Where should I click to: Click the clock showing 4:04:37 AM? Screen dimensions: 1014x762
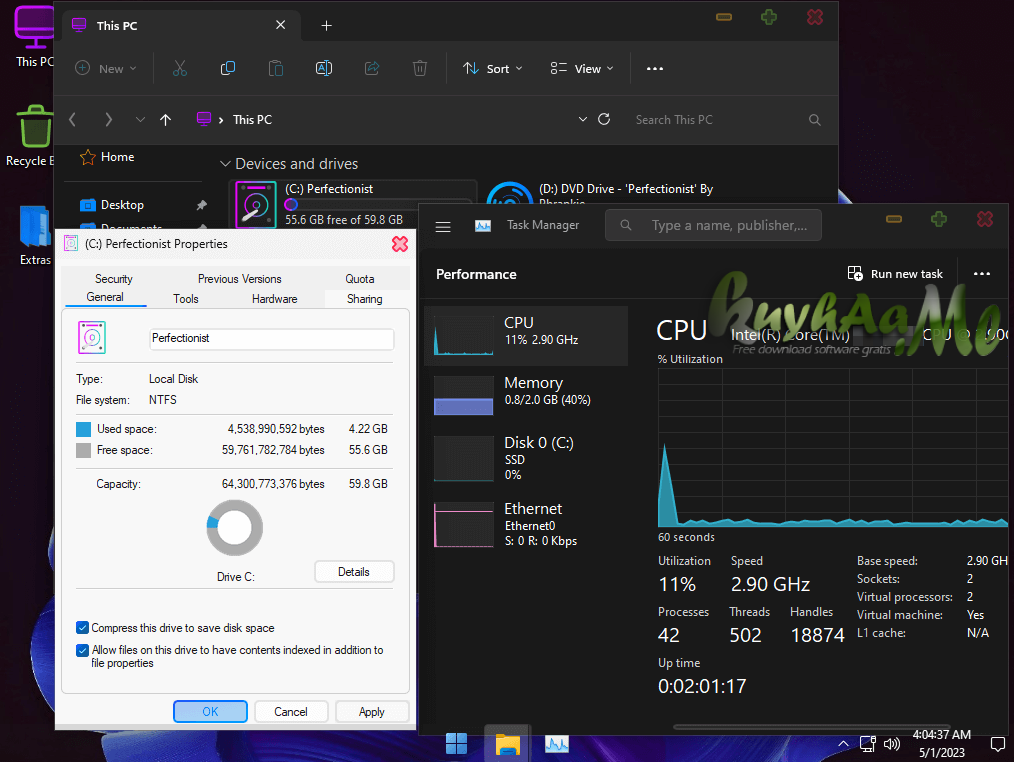(942, 735)
